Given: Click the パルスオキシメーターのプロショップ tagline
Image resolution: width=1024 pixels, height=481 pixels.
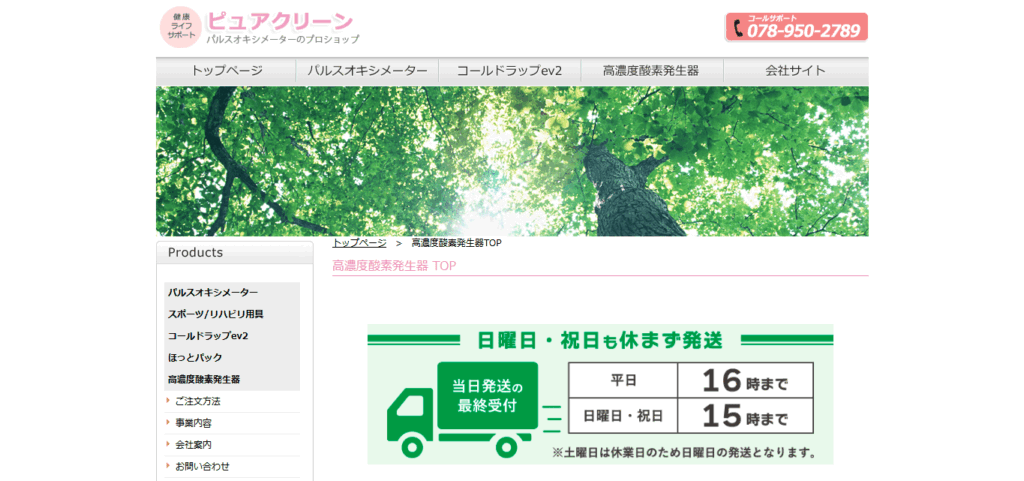Looking at the screenshot, I should [283, 40].
